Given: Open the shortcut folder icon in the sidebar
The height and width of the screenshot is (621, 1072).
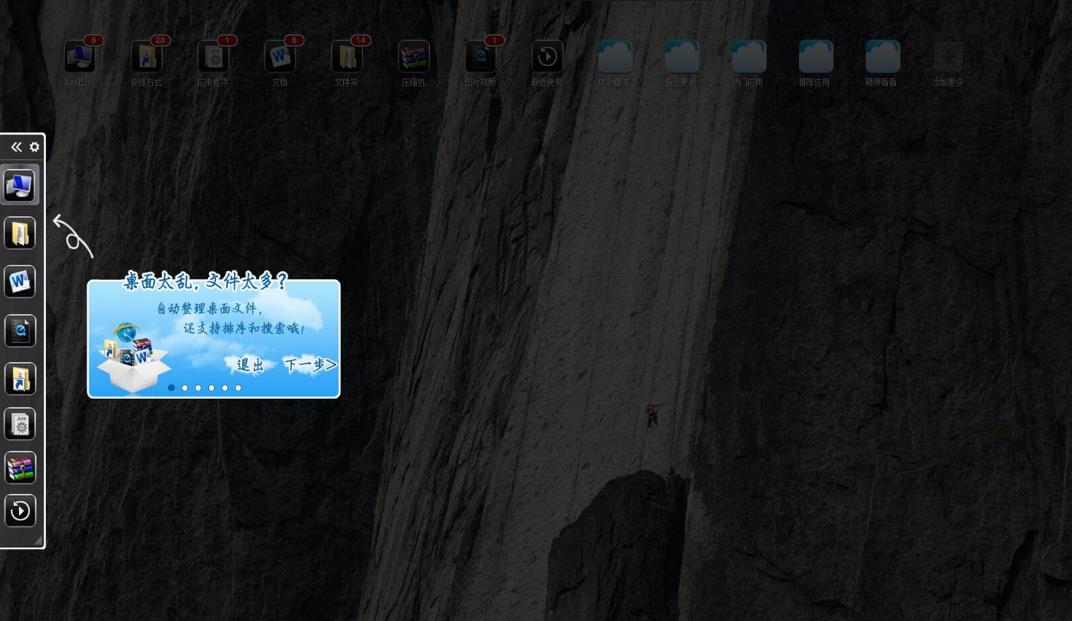Looking at the screenshot, I should point(20,378).
